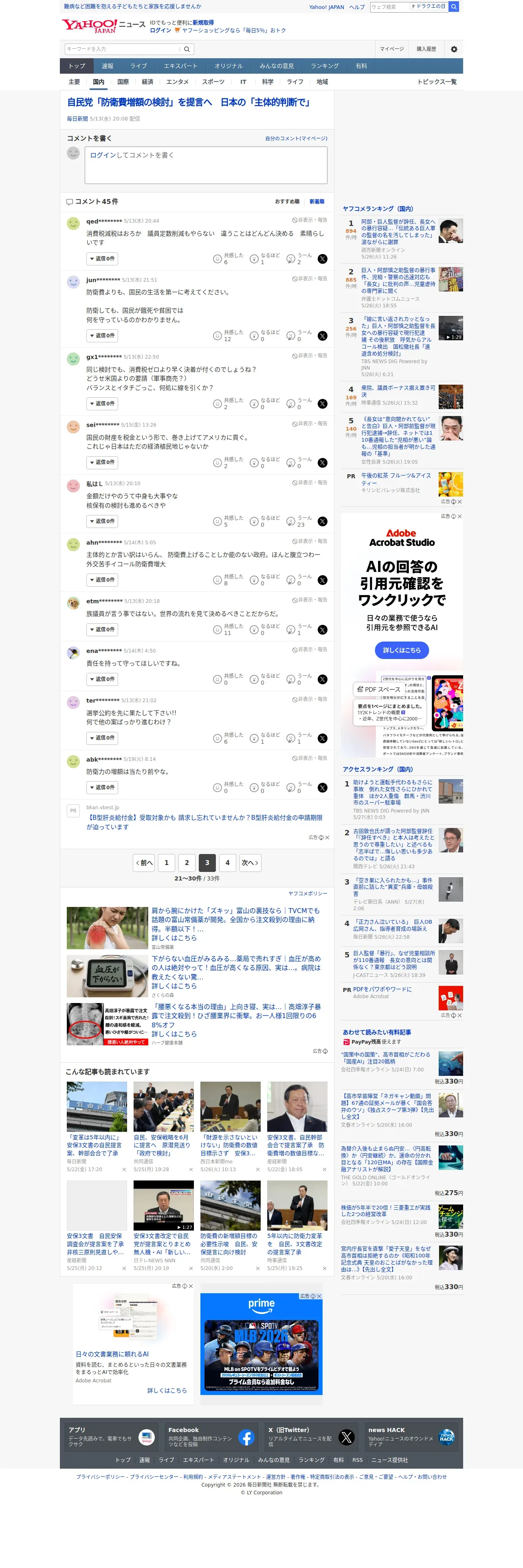Open the 購入履歴 link
This screenshot has width=523, height=1568.
(x=426, y=49)
